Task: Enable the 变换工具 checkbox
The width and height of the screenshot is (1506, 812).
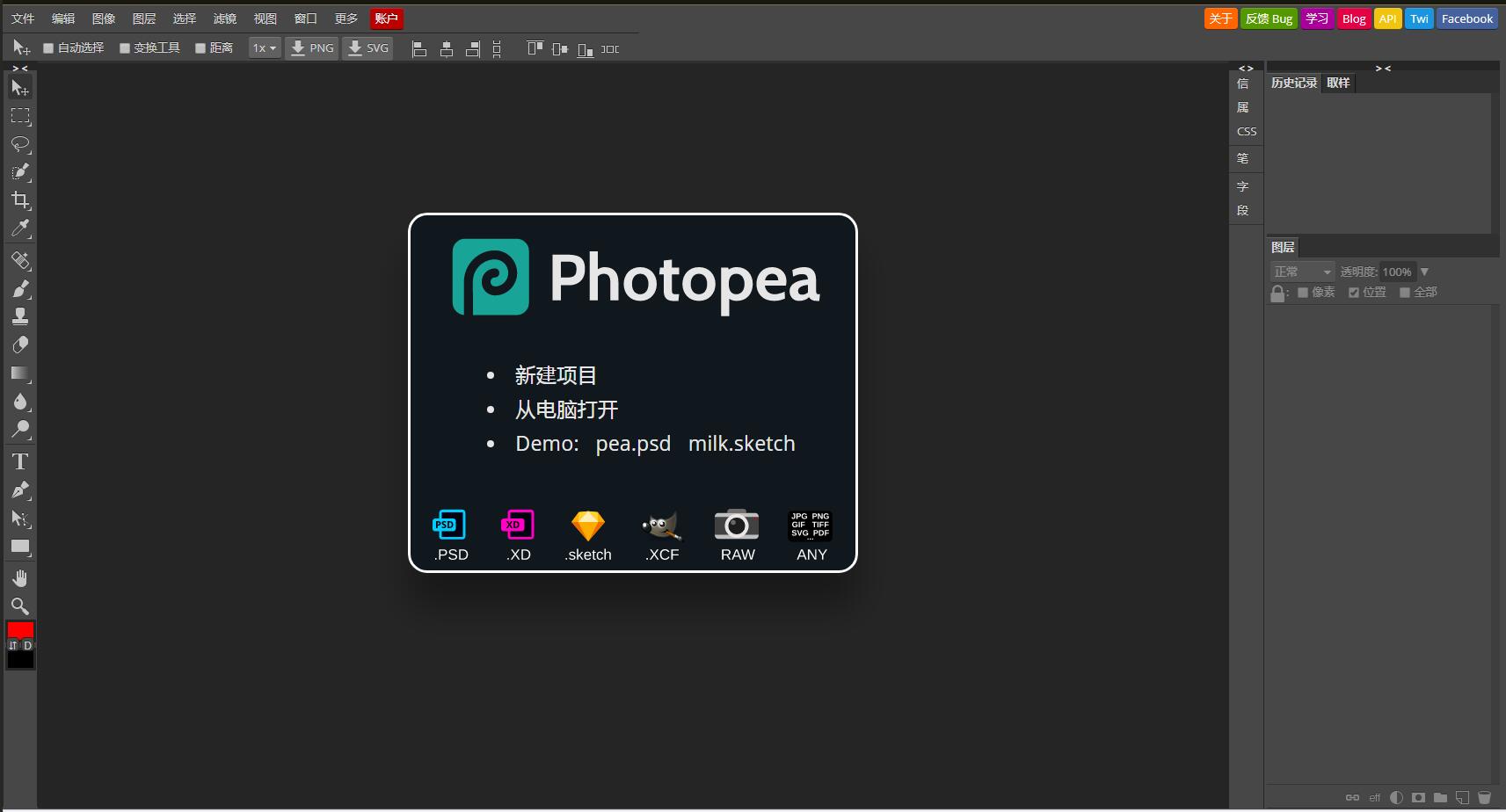Action: point(125,48)
